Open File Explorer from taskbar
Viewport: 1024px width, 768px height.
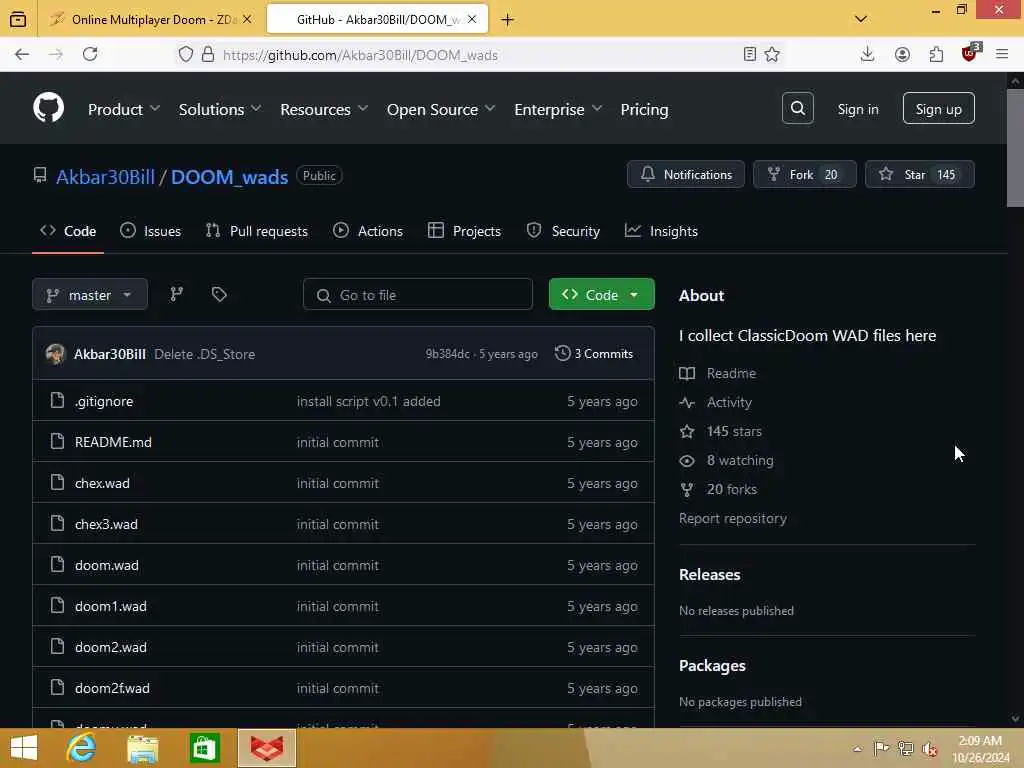tap(142, 748)
